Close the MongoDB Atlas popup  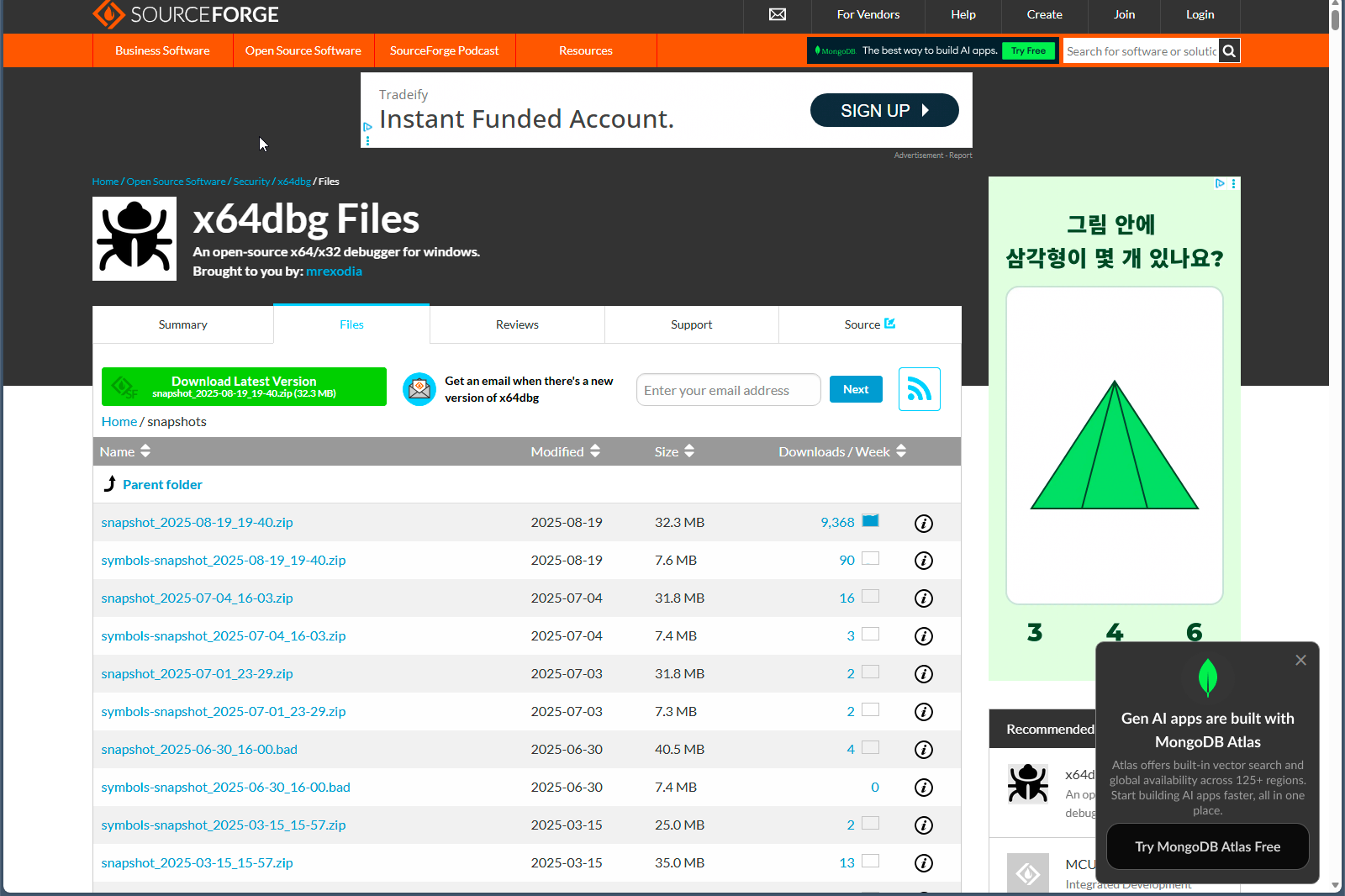[x=1300, y=660]
